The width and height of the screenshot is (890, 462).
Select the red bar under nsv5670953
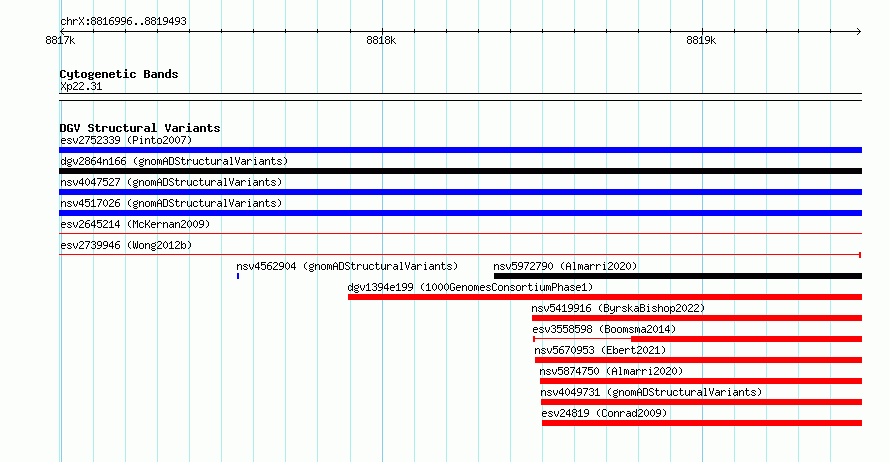tap(698, 360)
